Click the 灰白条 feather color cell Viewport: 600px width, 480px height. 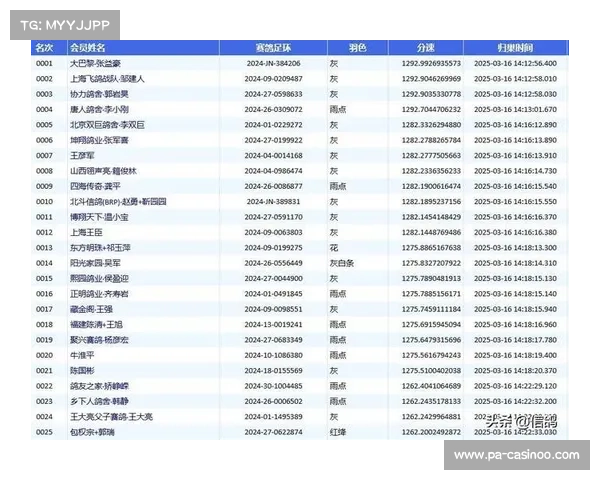click(x=342, y=263)
